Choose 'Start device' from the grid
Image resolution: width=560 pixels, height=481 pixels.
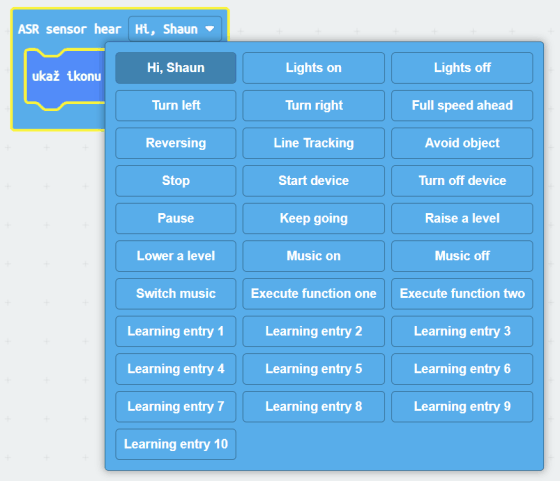[314, 181]
